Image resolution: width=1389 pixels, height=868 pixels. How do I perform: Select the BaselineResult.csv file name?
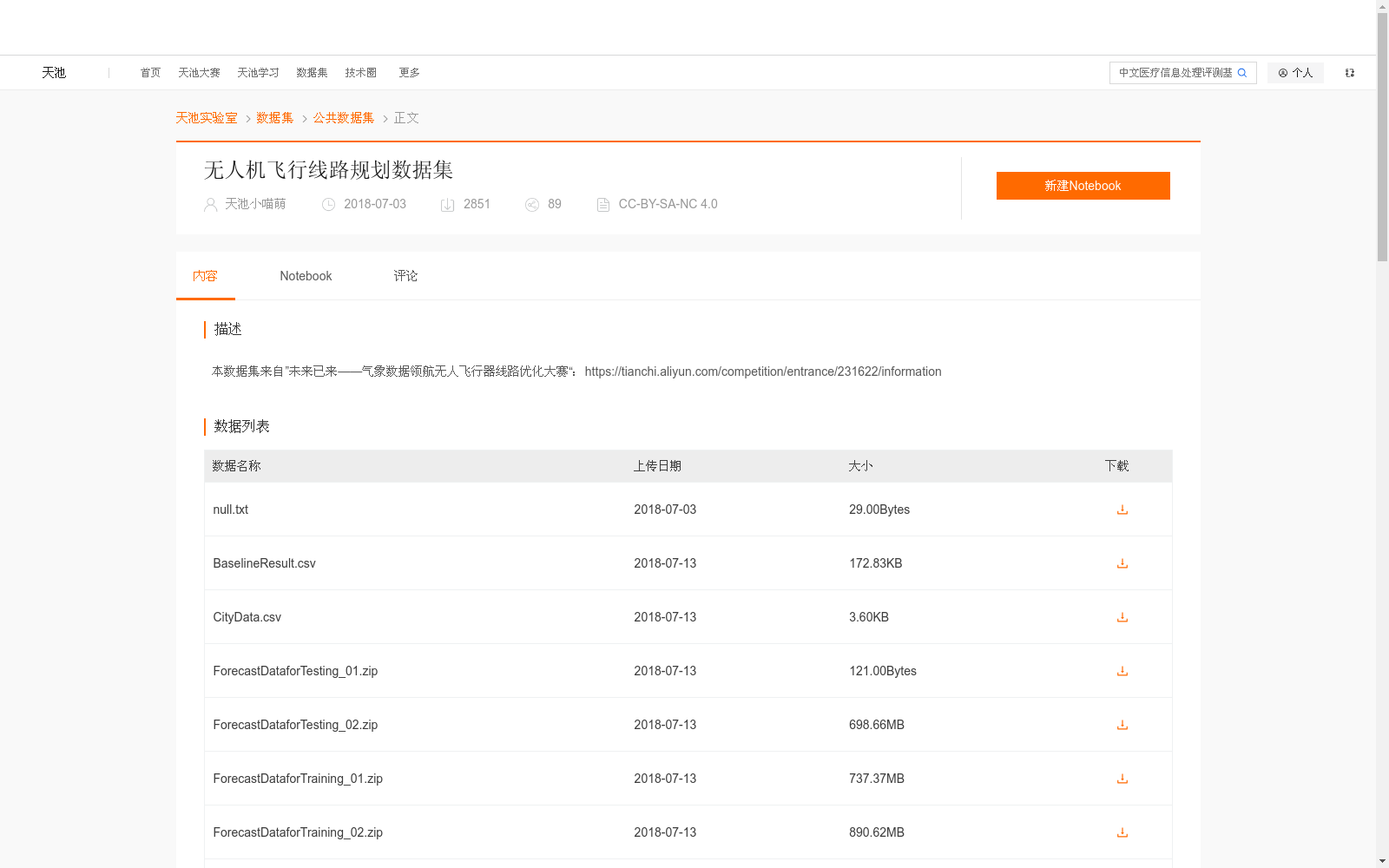[x=265, y=563]
